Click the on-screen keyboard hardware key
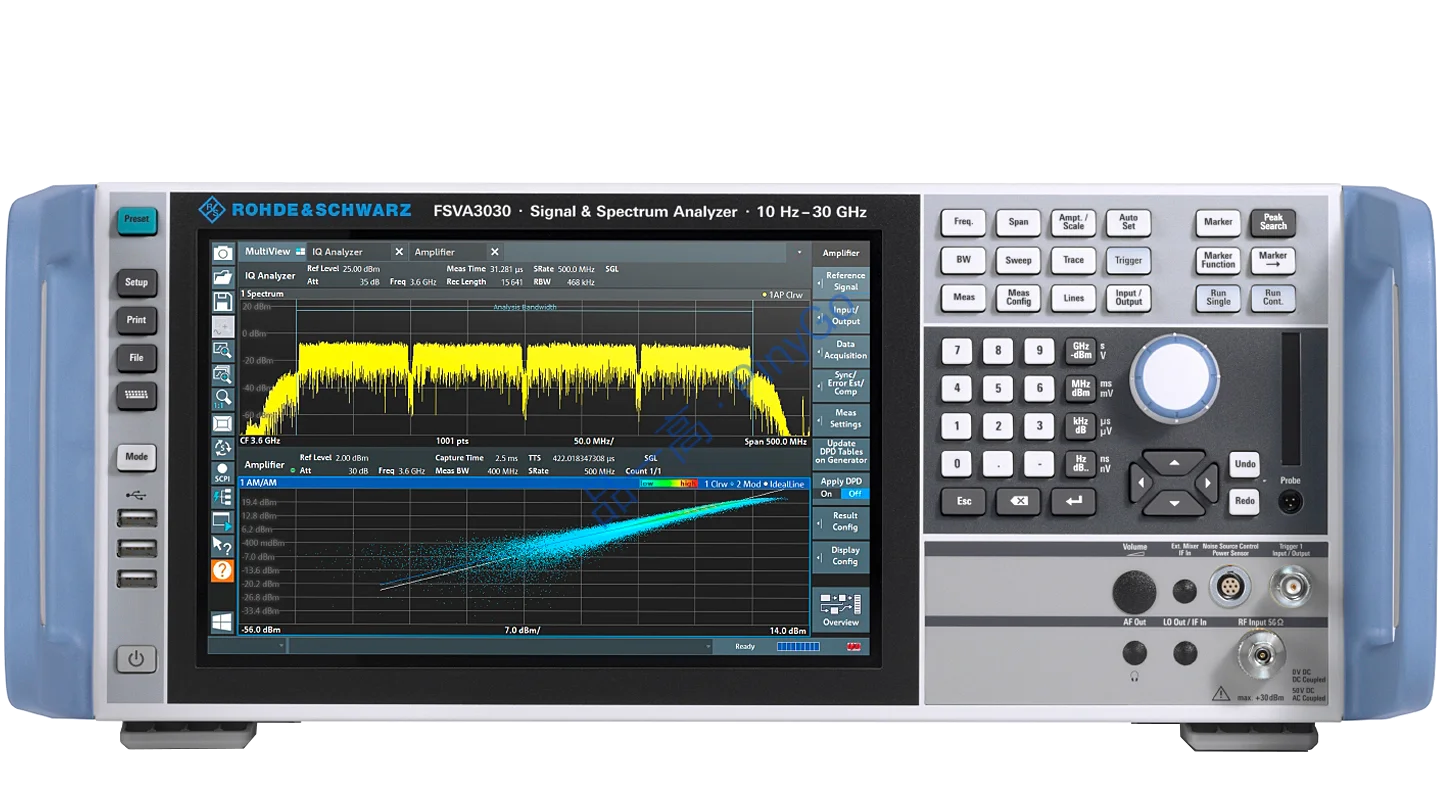 click(136, 395)
